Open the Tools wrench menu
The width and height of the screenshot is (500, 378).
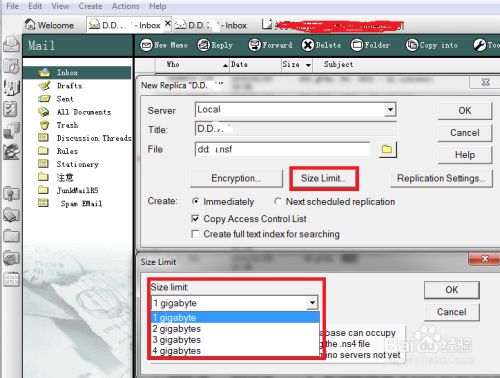[486, 45]
